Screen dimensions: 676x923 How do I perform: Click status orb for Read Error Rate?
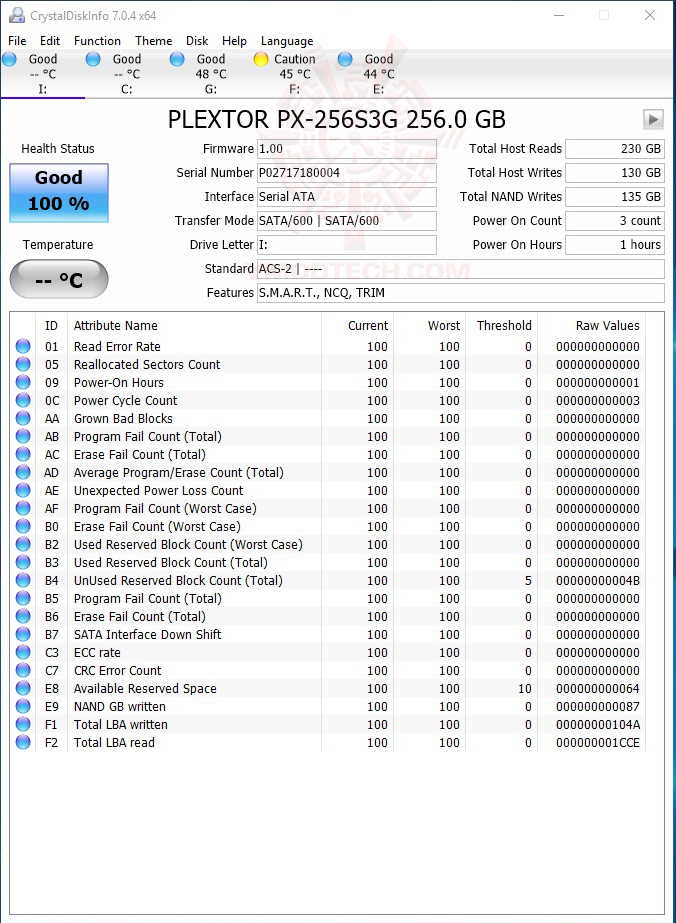point(23,346)
